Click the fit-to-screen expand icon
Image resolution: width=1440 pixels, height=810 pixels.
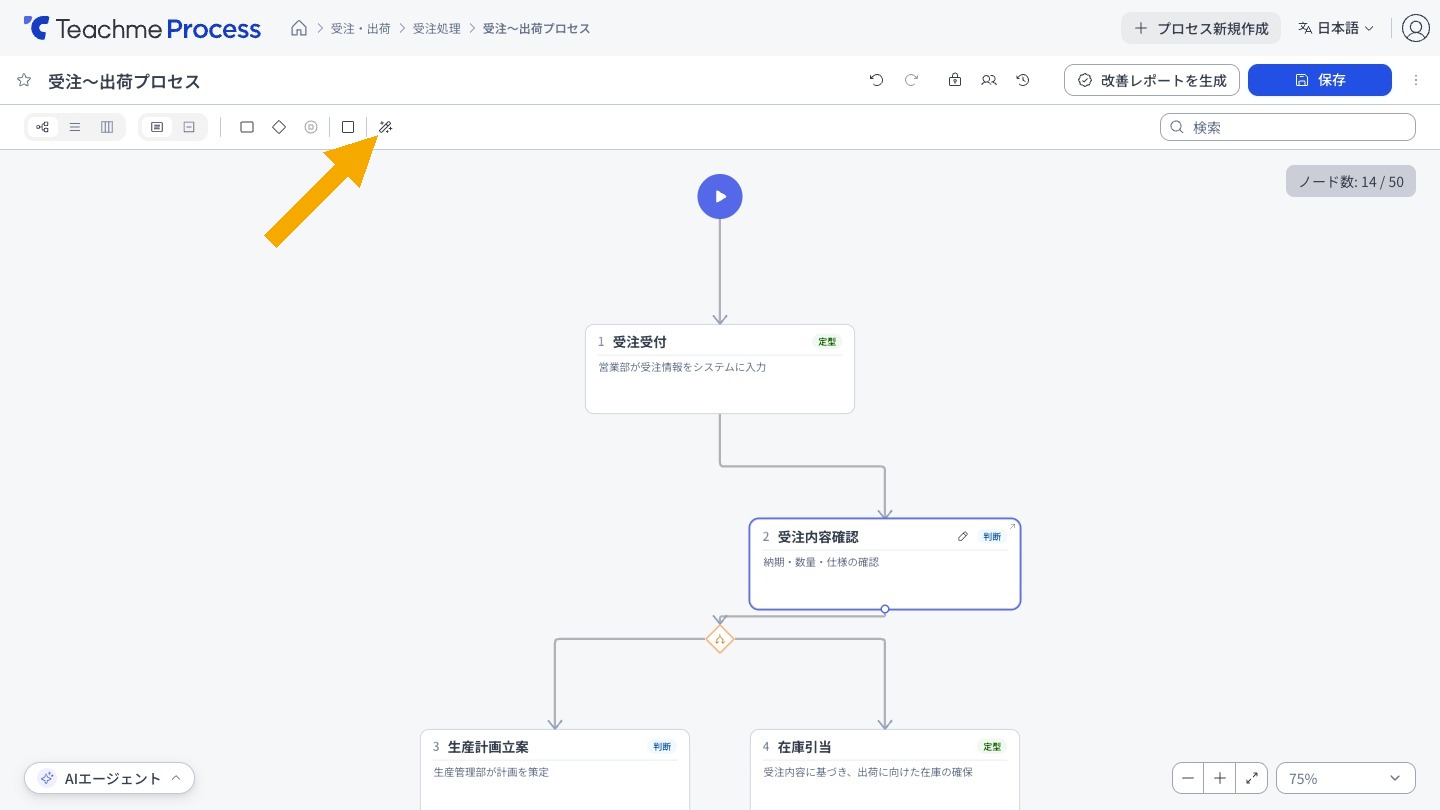(1252, 778)
